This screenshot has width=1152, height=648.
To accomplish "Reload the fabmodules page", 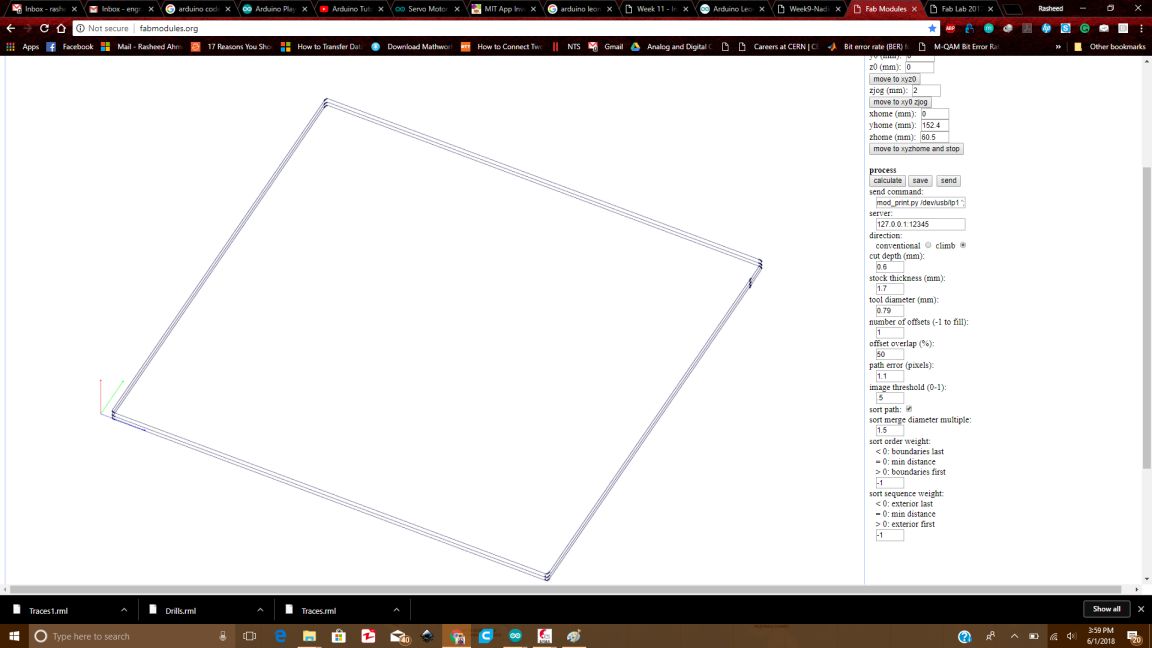I will (x=44, y=28).
